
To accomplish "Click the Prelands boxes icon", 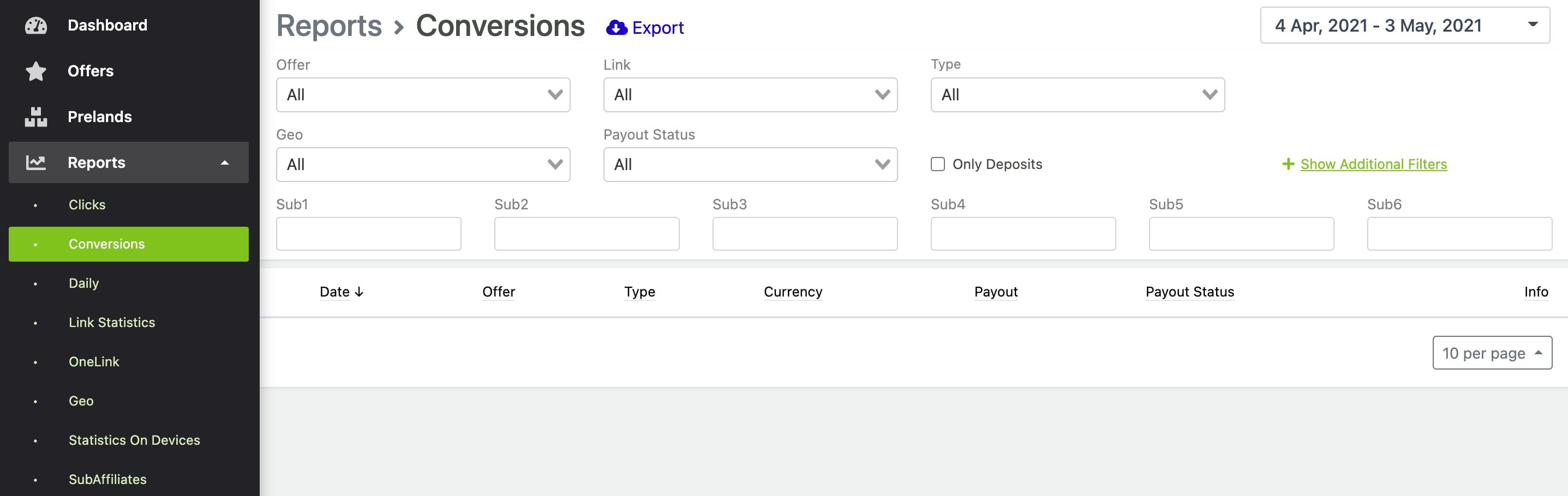I will click(36, 117).
